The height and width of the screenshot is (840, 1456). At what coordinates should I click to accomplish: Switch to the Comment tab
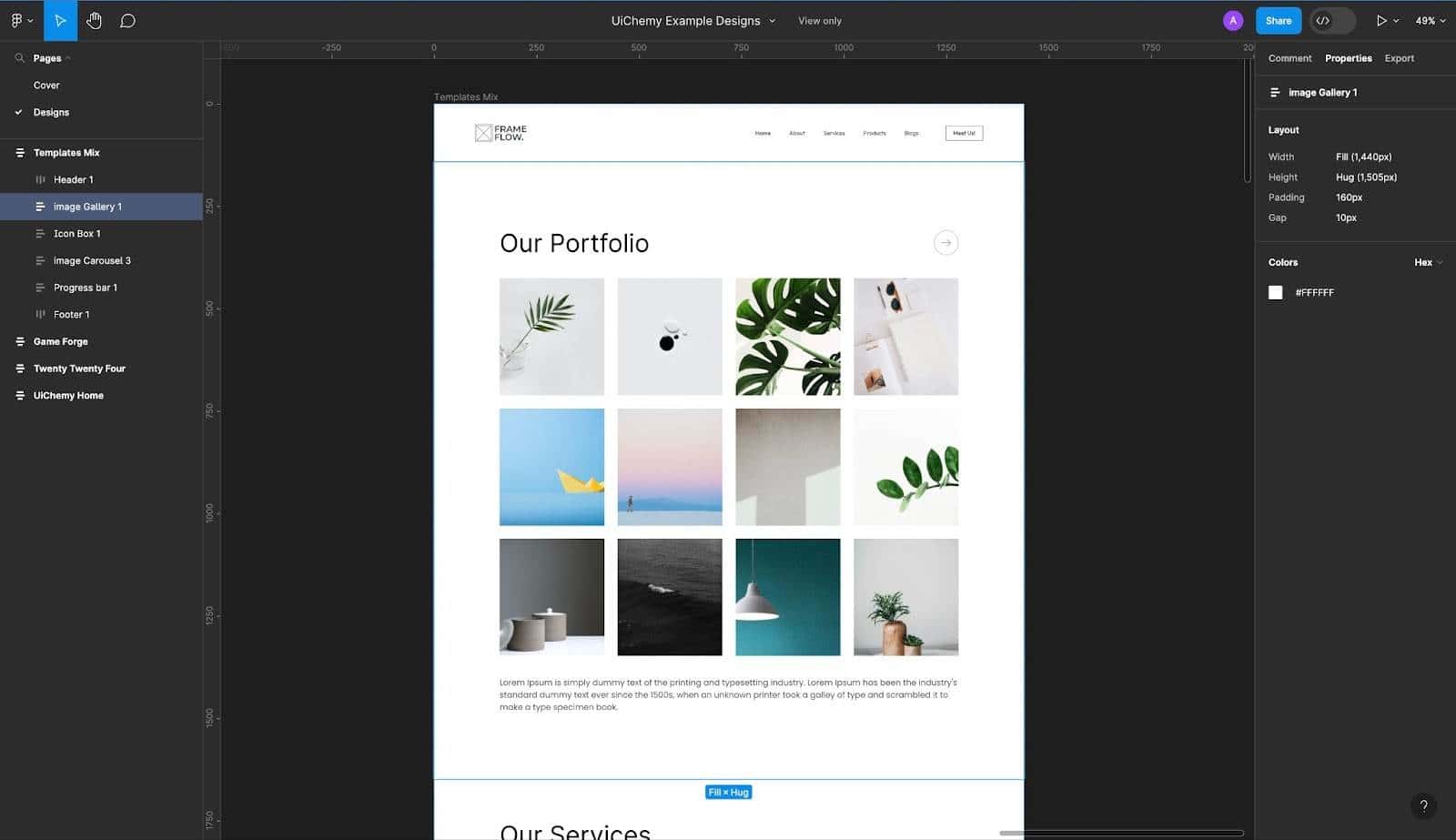coord(1289,58)
